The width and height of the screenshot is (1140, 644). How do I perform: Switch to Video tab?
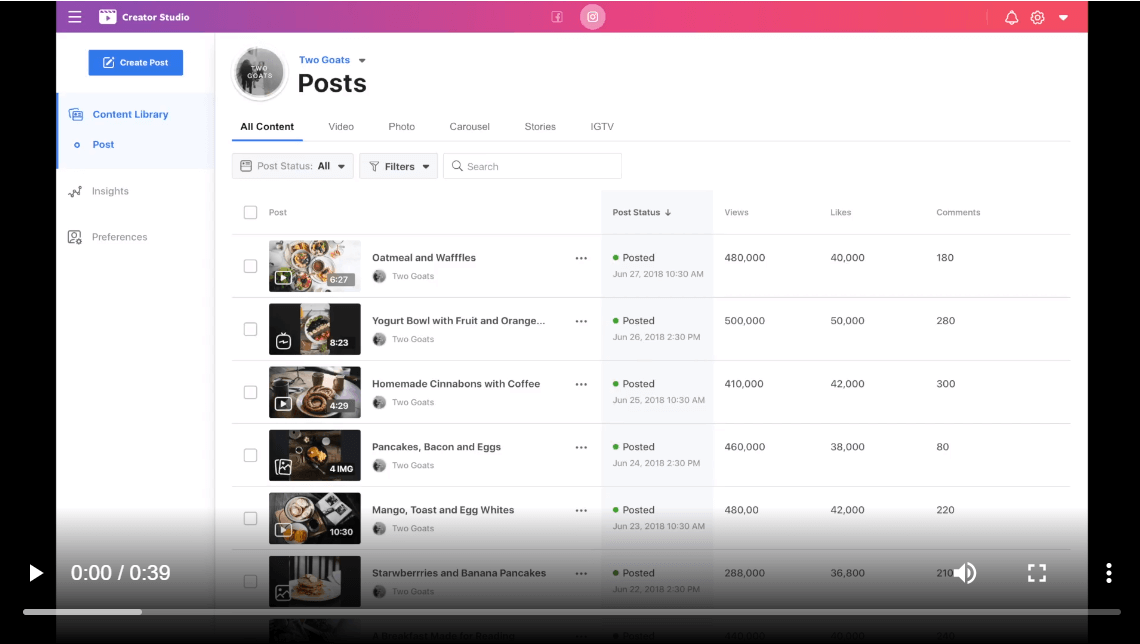pos(341,126)
